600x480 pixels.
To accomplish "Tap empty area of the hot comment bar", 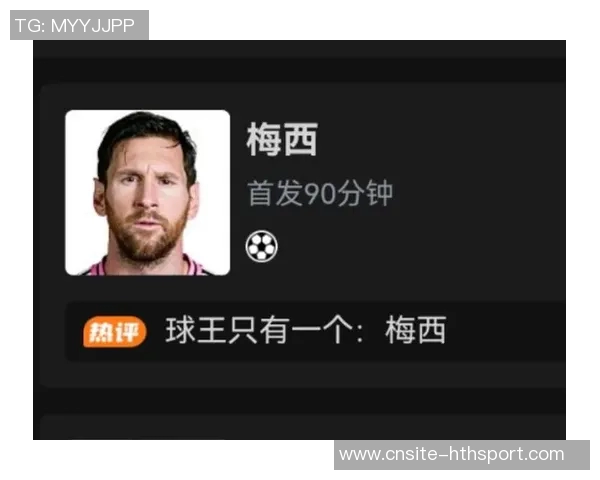I will click(x=505, y=331).
